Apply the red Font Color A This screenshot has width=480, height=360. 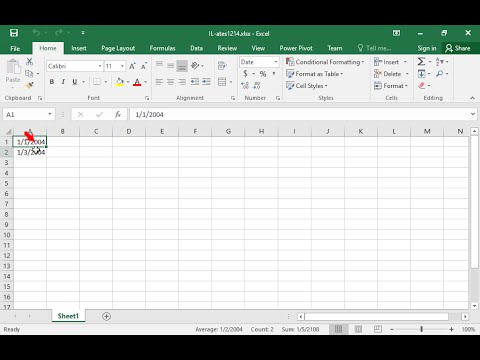137,82
